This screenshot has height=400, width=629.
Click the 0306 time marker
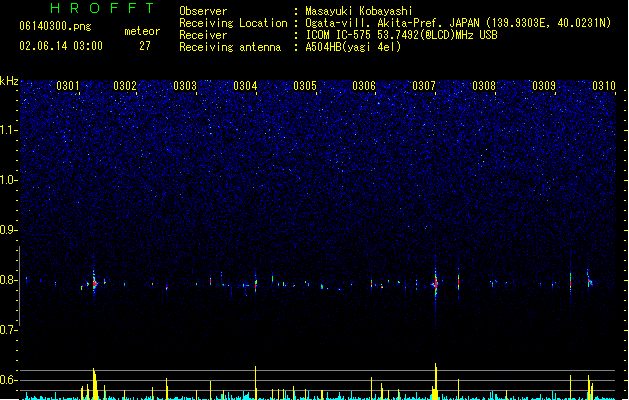click(364, 86)
